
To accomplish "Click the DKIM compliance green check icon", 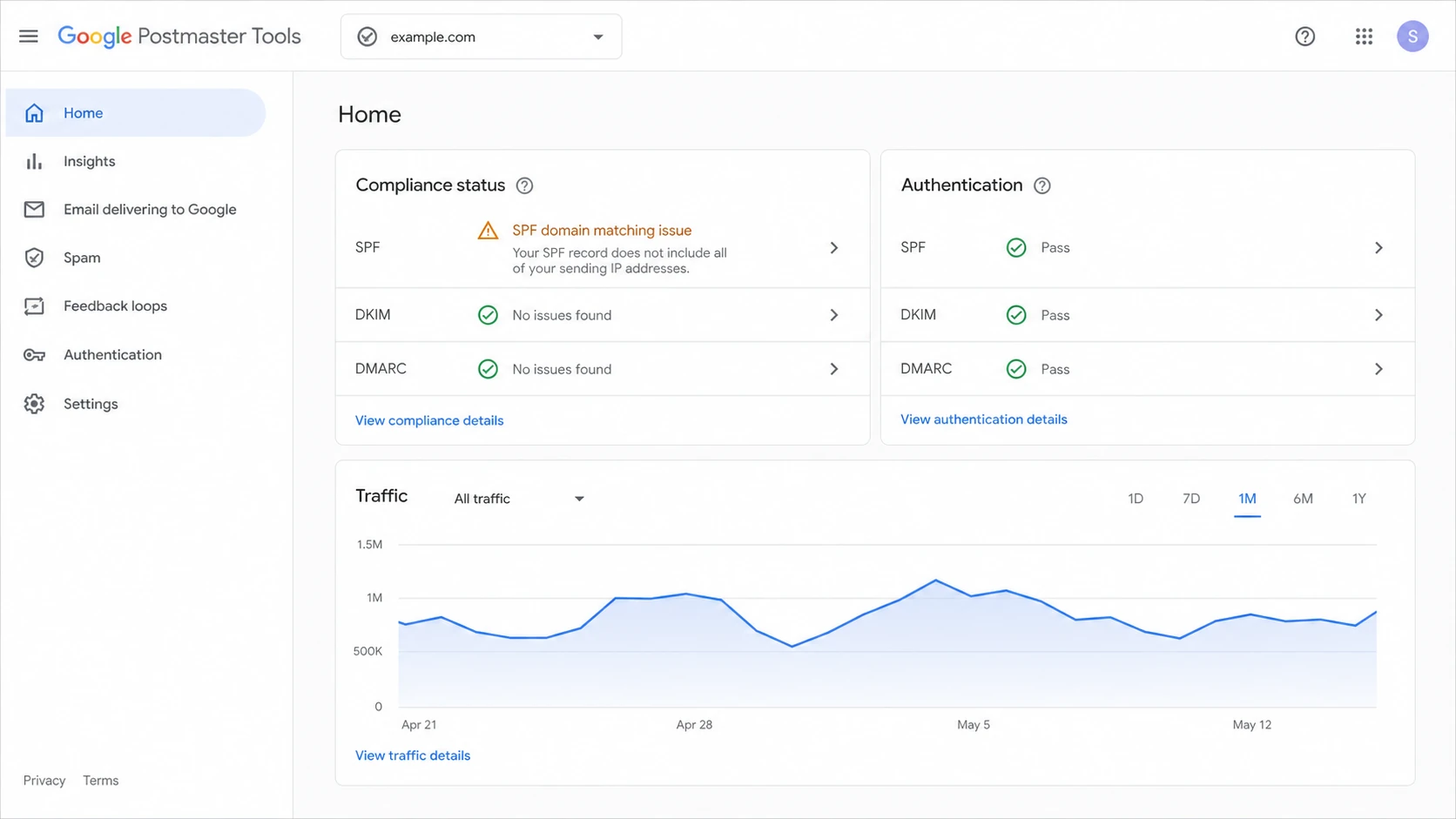I will click(488, 315).
